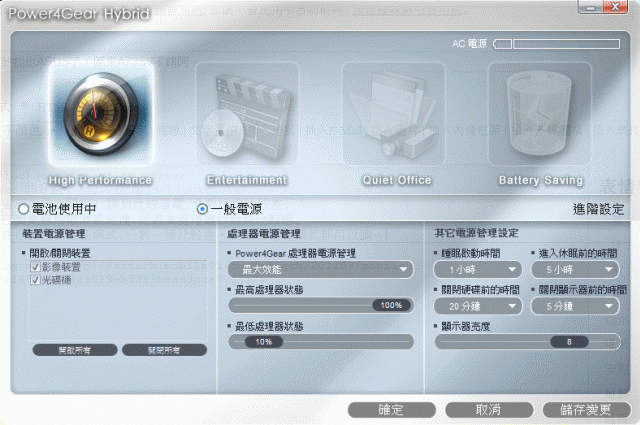Viewport: 640px width, 425px height.
Task: Open the 關閉硬碟前的時間 20 分鐘 dropdown
Action: [478, 306]
